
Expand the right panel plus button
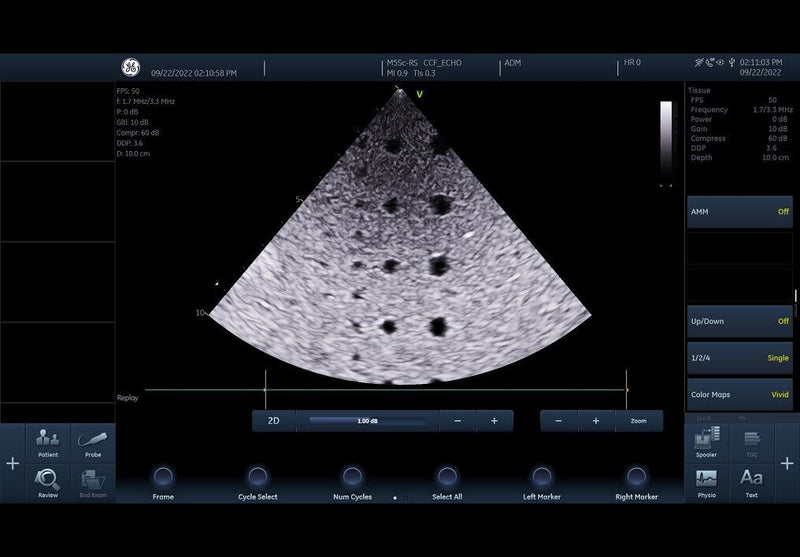coord(787,464)
